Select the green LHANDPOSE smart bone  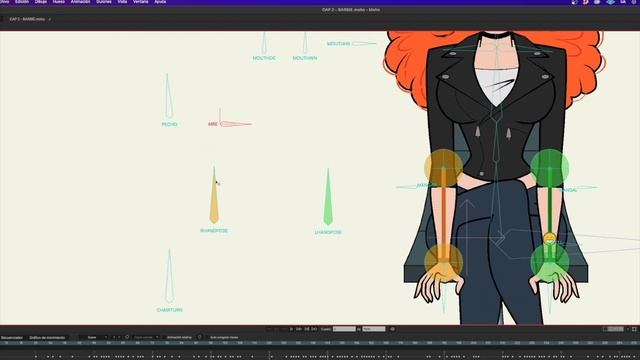coord(328,197)
